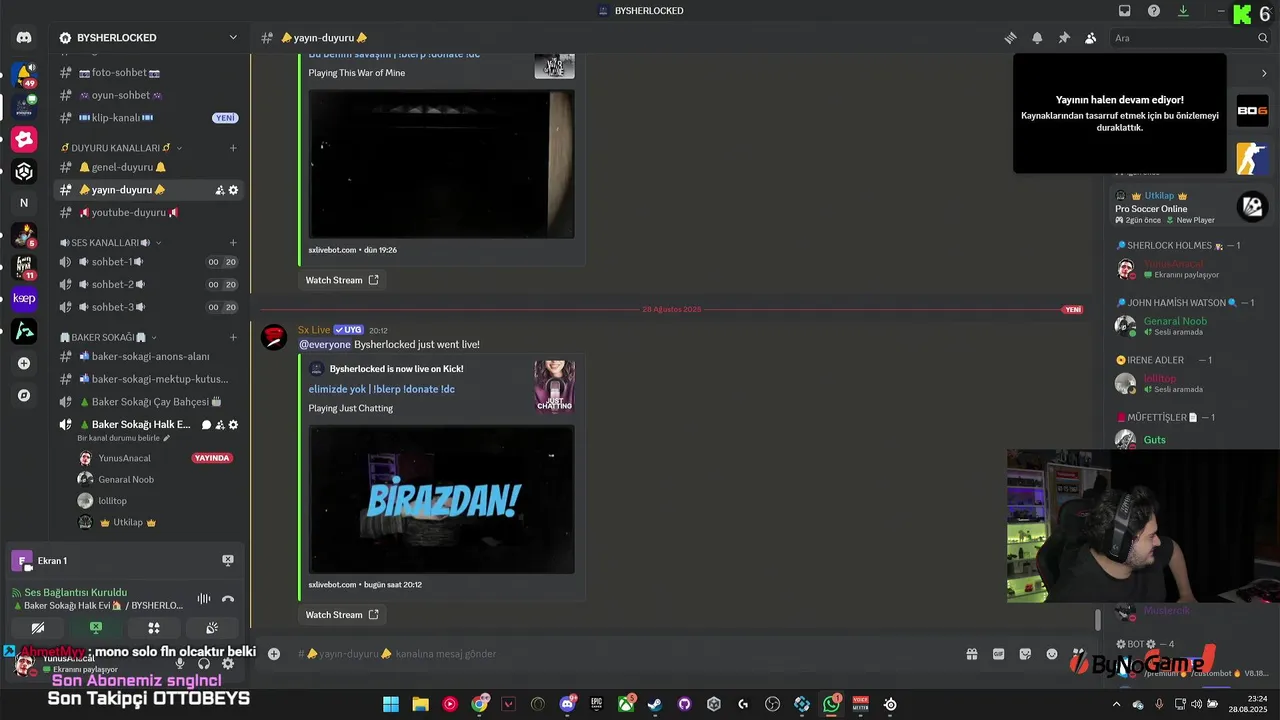Open baker-sokagi-anons-alanı channel

148,357
